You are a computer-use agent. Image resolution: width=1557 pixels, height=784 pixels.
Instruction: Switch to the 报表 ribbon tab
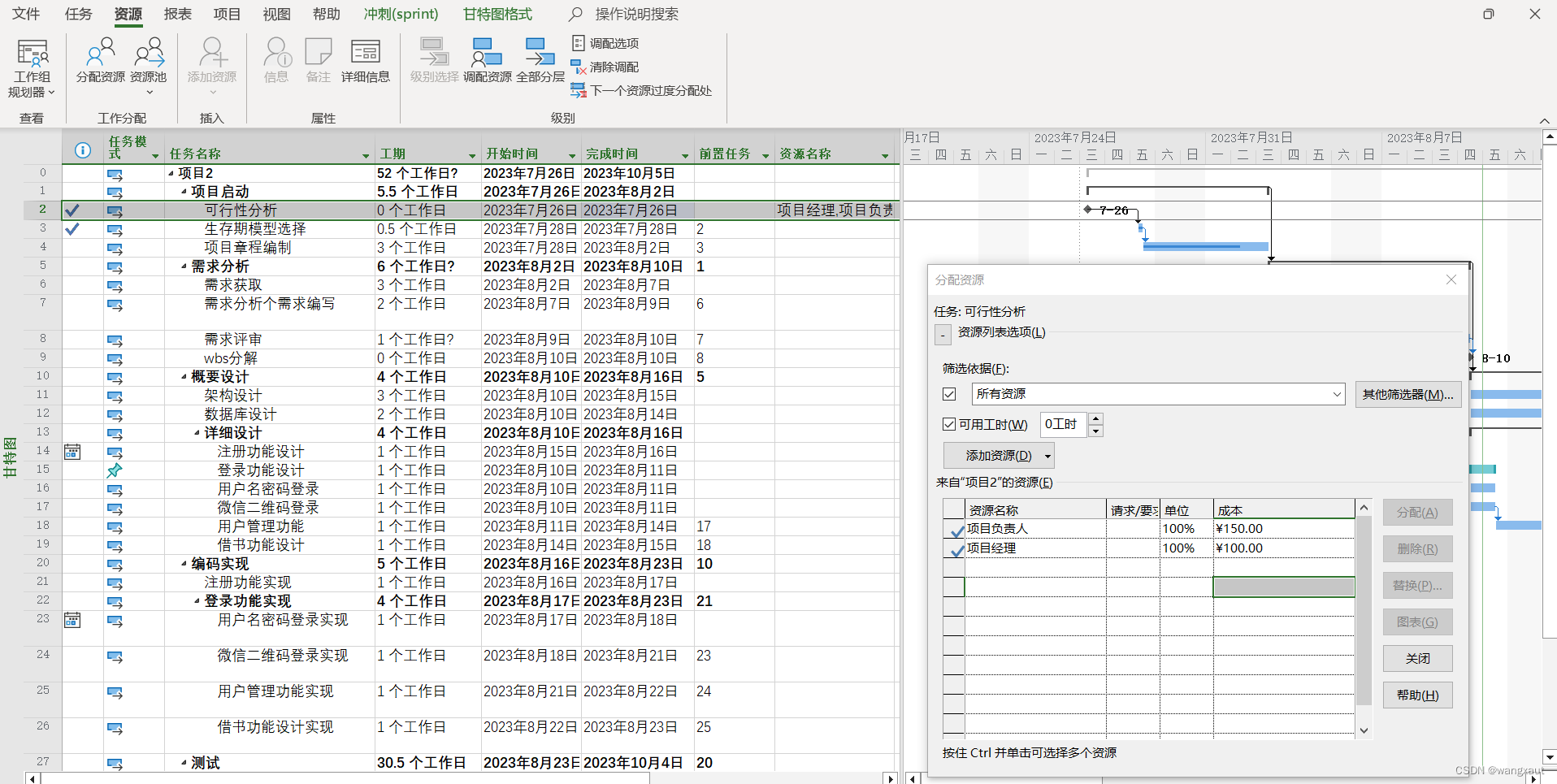177,14
